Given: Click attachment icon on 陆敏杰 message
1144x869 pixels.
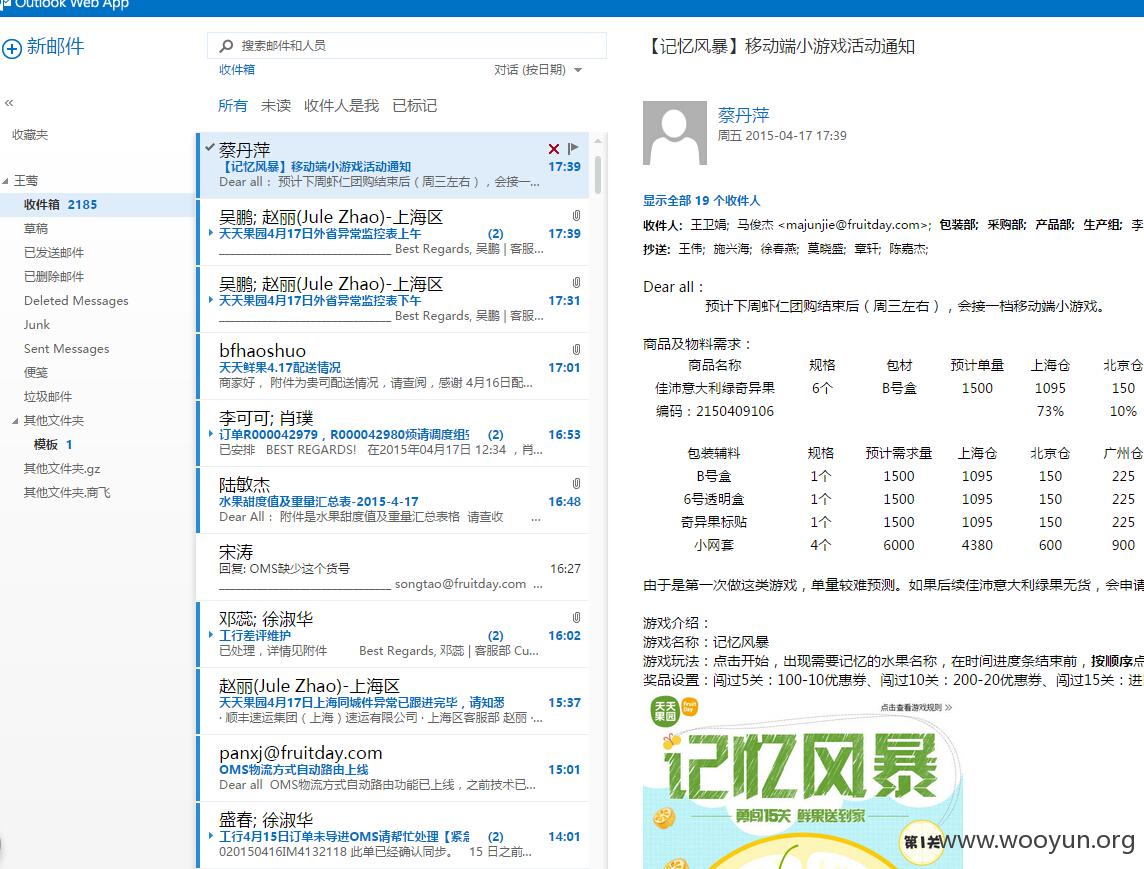Looking at the screenshot, I should [x=576, y=484].
